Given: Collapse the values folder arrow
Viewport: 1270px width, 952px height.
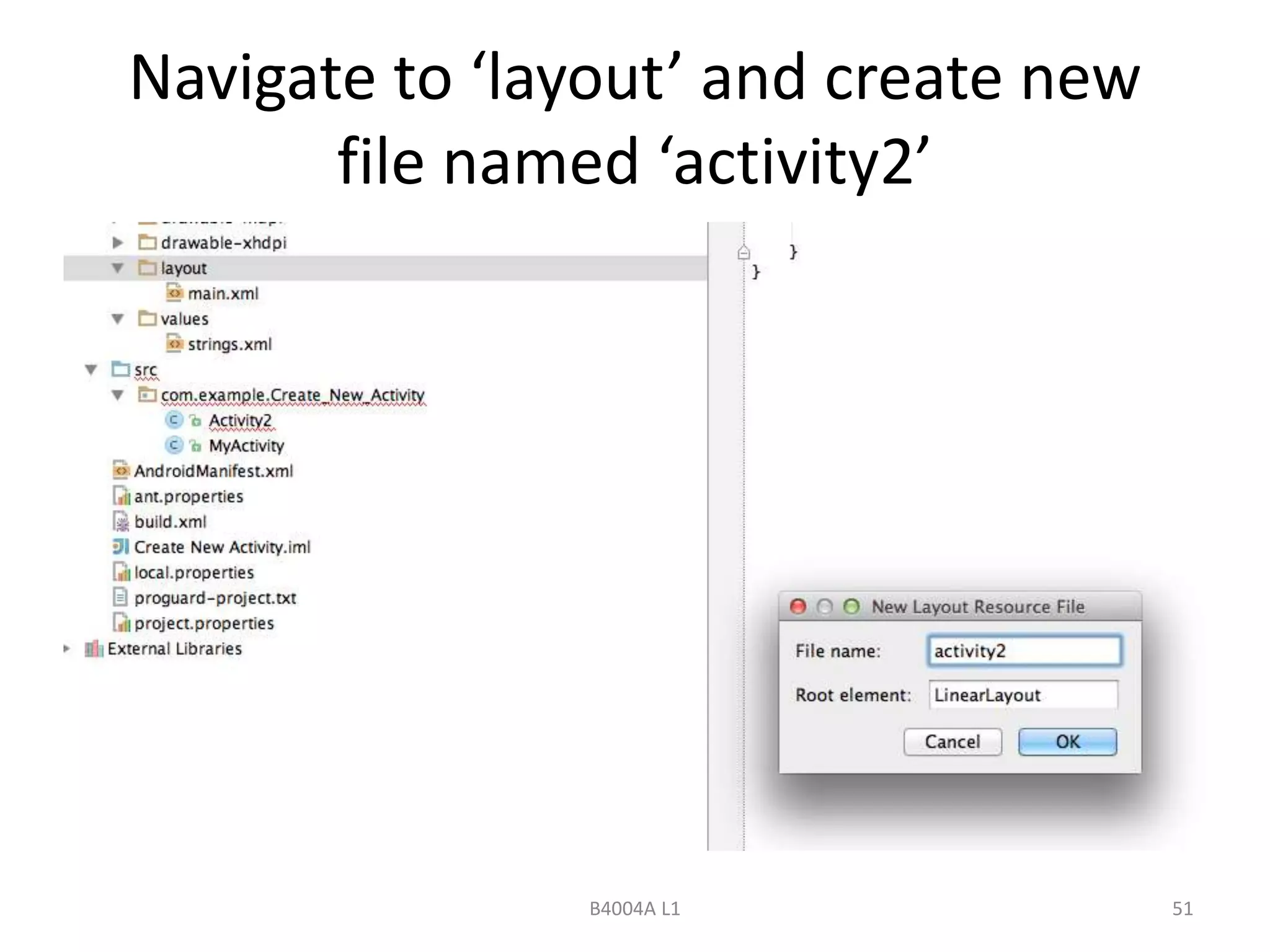Looking at the screenshot, I should pyautogui.click(x=117, y=319).
